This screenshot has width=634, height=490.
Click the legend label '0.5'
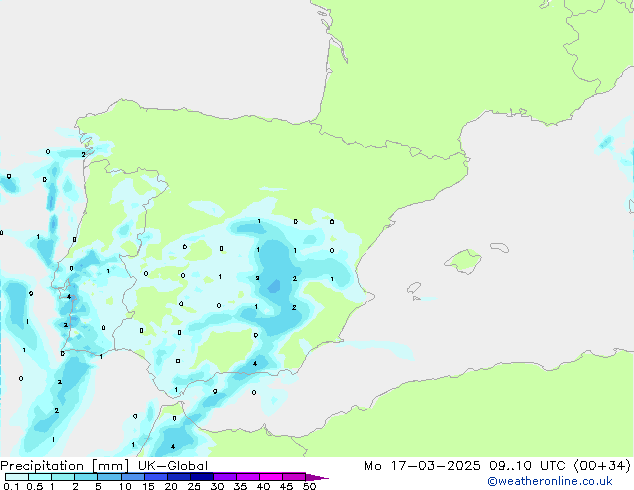point(35,486)
